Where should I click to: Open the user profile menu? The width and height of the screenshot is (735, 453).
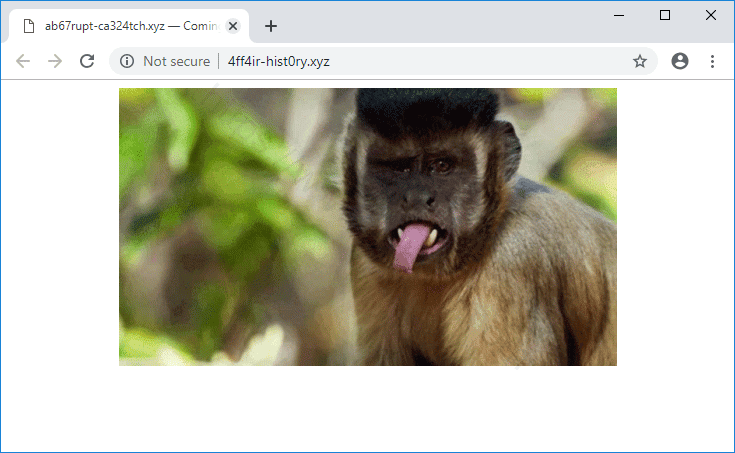coord(680,61)
